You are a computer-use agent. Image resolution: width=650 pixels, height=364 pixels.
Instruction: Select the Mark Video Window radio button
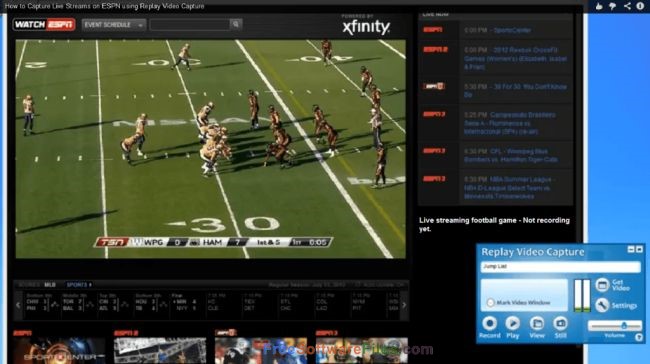click(490, 303)
